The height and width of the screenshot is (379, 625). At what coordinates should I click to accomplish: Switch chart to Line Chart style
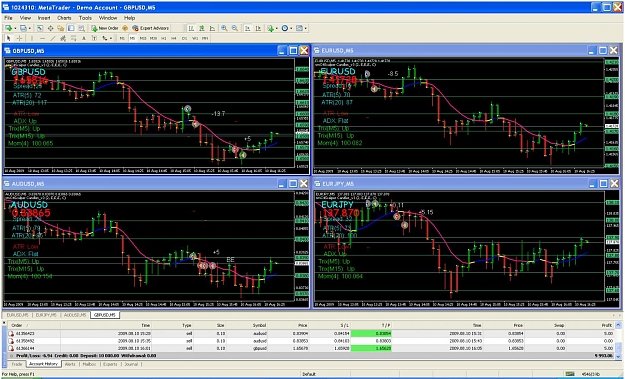coord(212,28)
